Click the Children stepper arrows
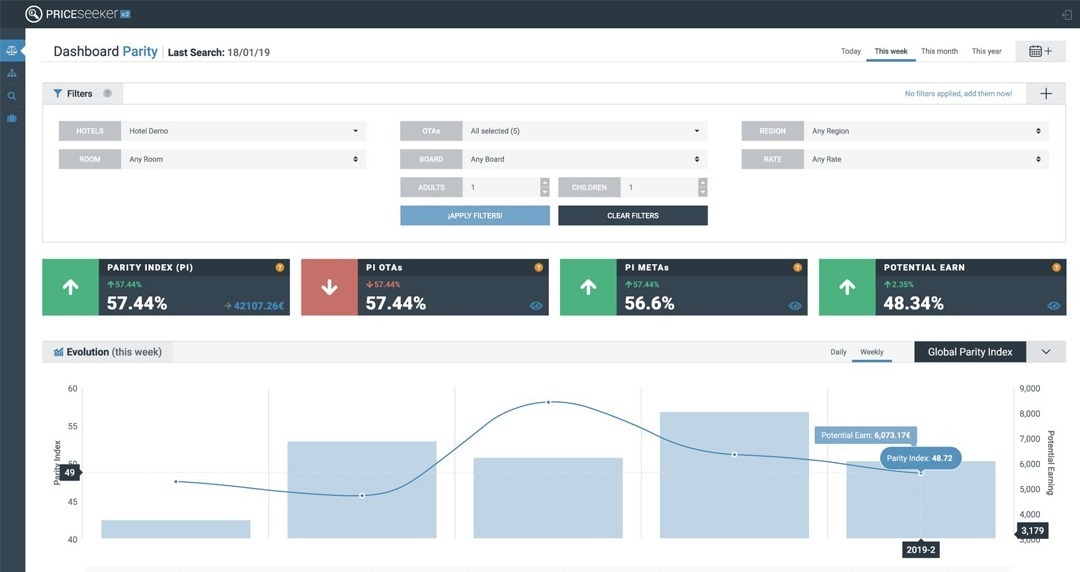1080x572 pixels. pos(703,187)
